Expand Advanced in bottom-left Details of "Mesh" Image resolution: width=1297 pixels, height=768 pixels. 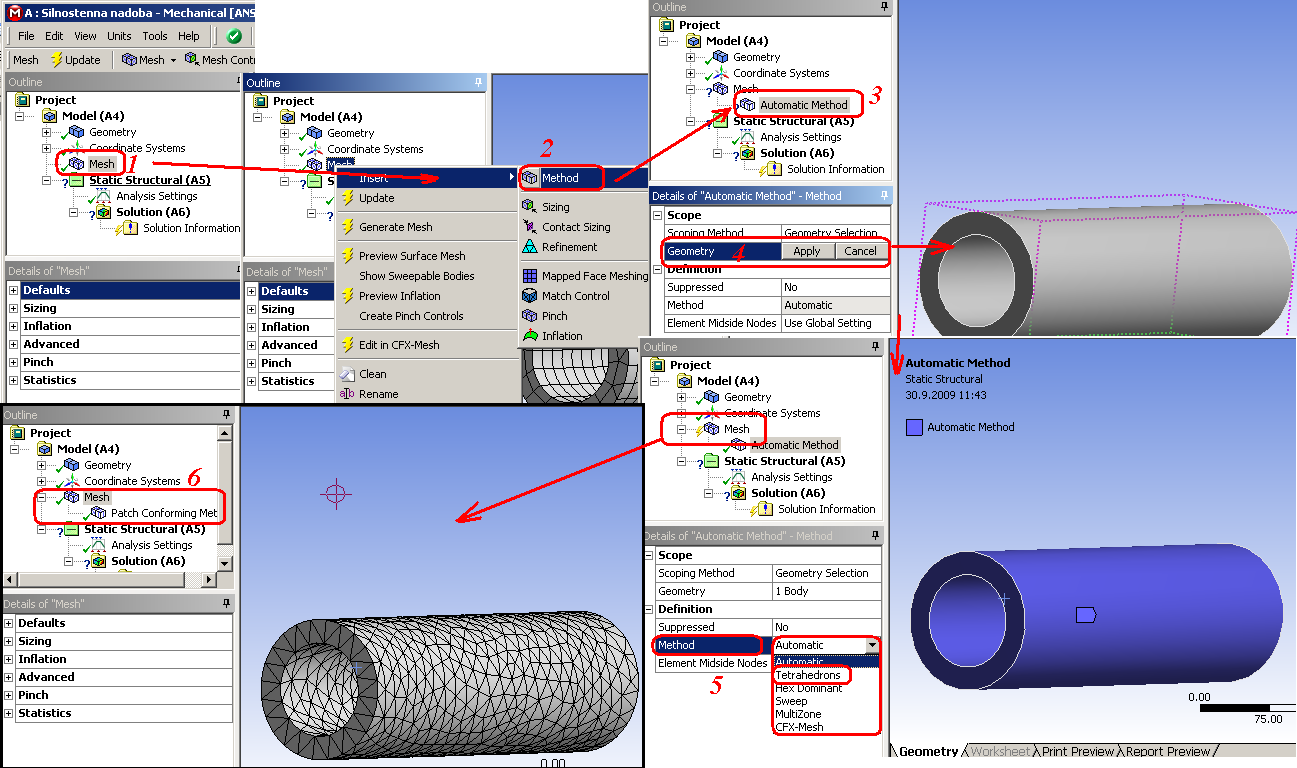9,677
